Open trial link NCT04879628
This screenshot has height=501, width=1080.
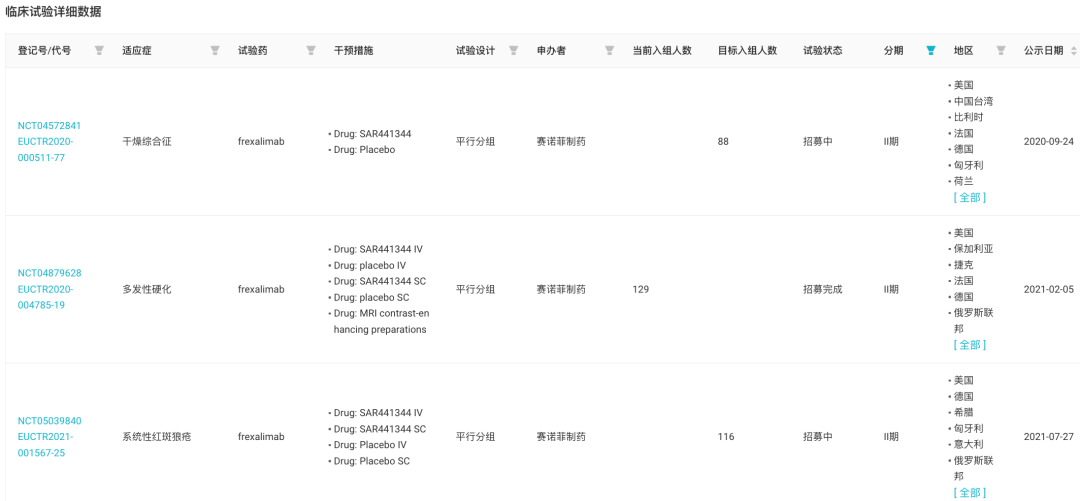pos(50,273)
